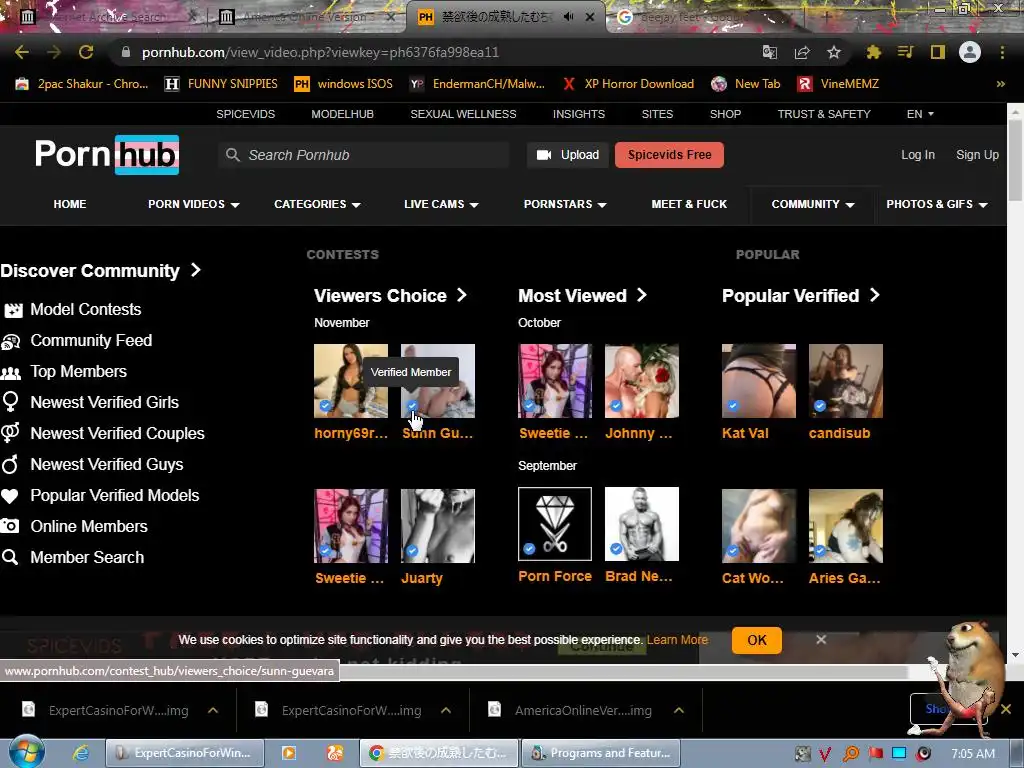This screenshot has width=1024, height=768.
Task: Open the MODELHUB top menu link
Action: pyautogui.click(x=342, y=114)
